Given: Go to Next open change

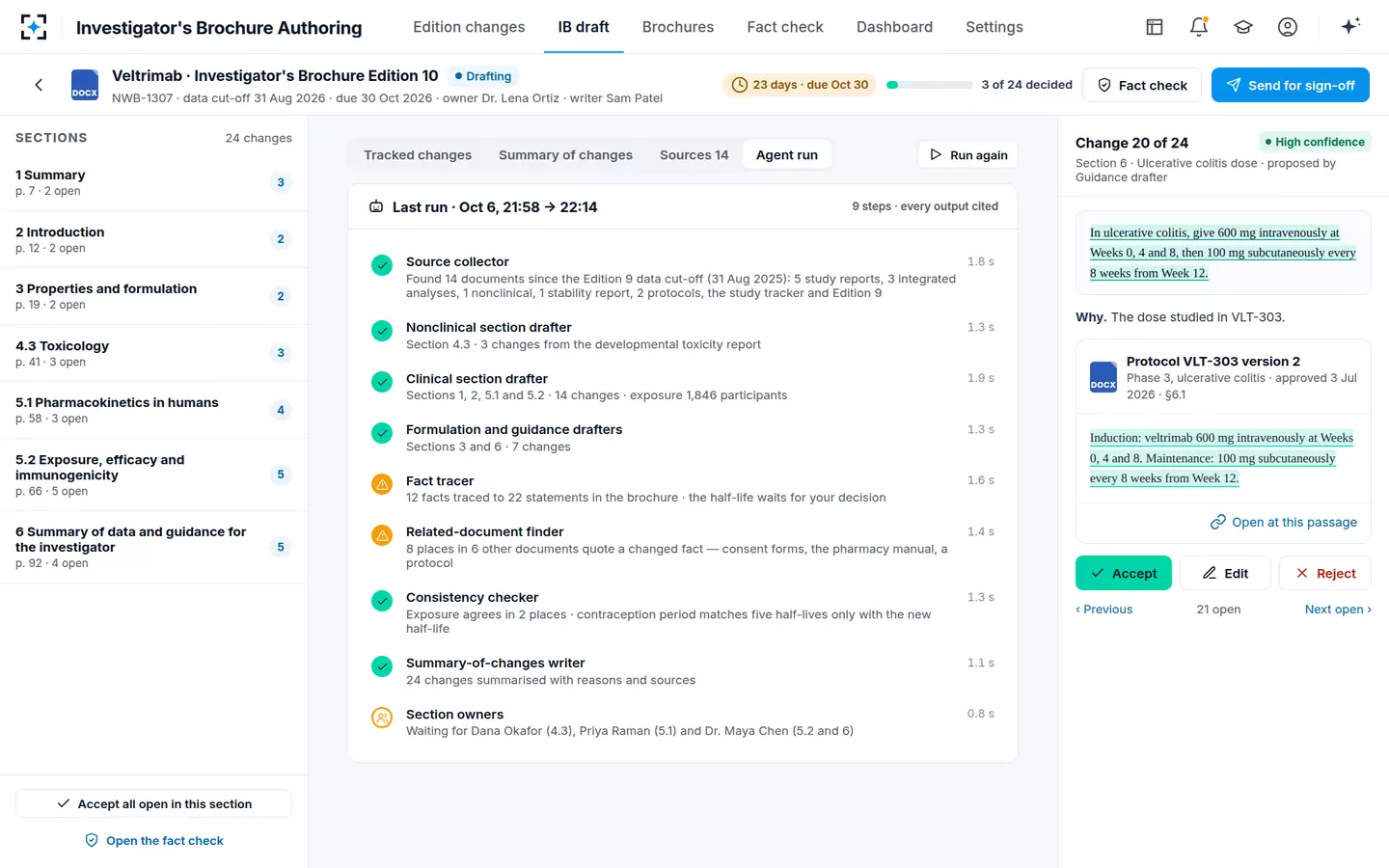Looking at the screenshot, I should (1338, 610).
